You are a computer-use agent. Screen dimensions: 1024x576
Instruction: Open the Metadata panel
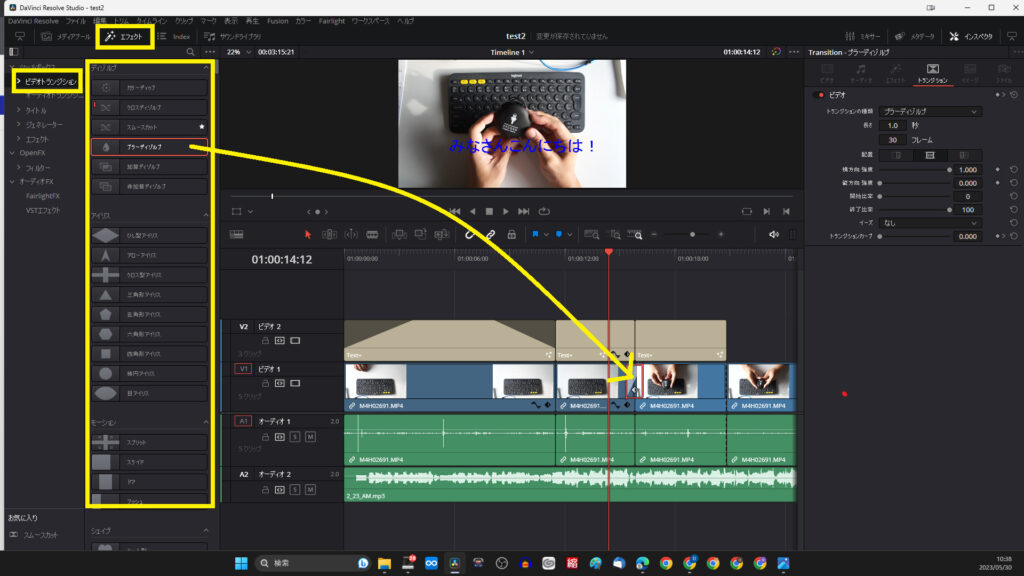[915, 37]
